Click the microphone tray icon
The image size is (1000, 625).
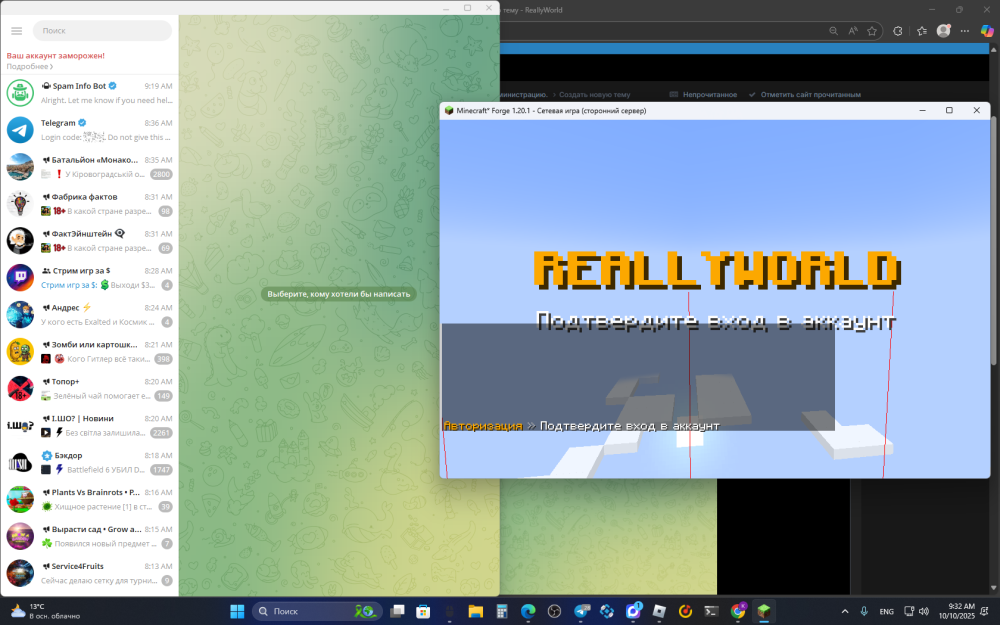point(864,612)
